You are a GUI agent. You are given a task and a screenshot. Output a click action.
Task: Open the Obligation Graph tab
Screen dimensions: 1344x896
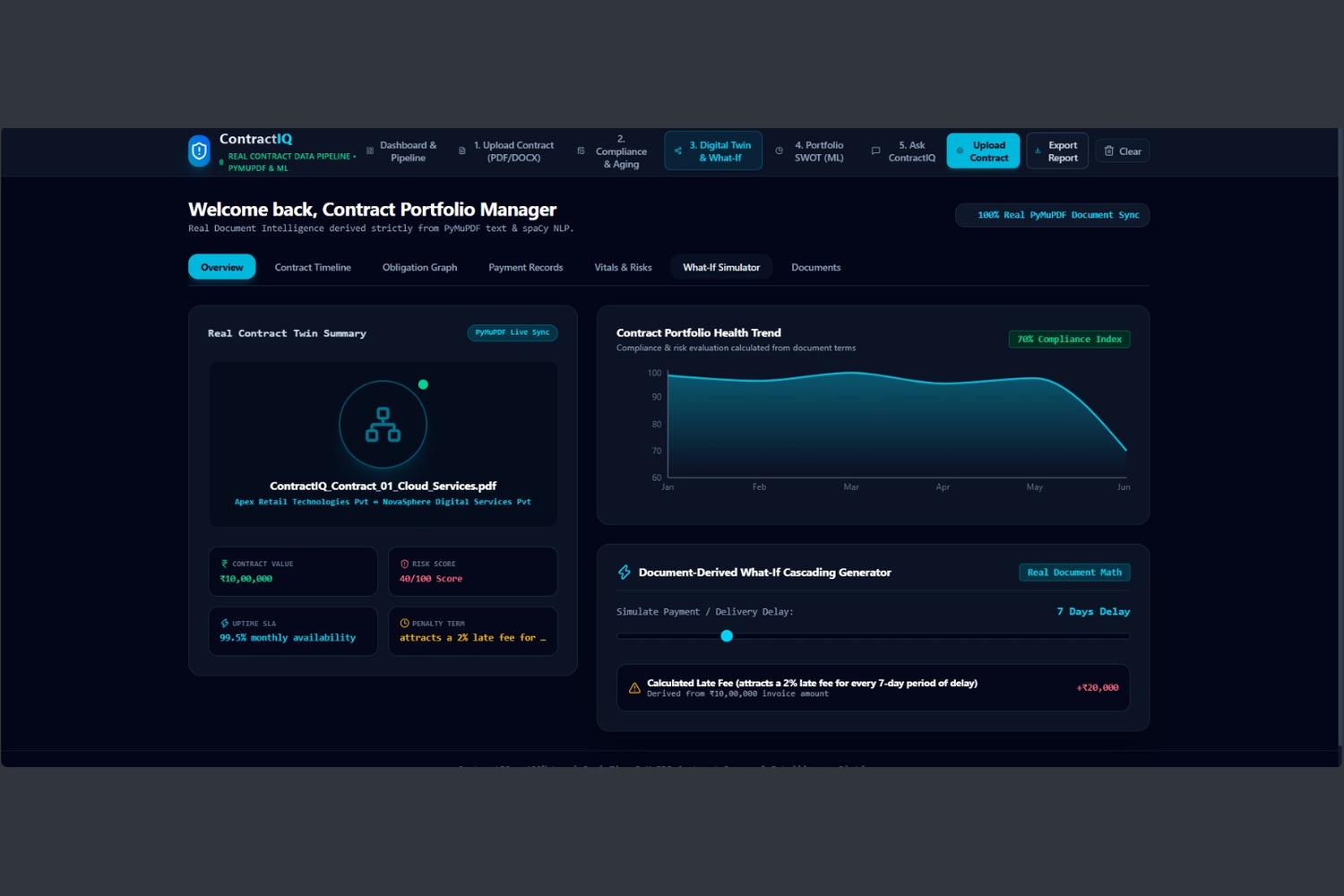(419, 267)
